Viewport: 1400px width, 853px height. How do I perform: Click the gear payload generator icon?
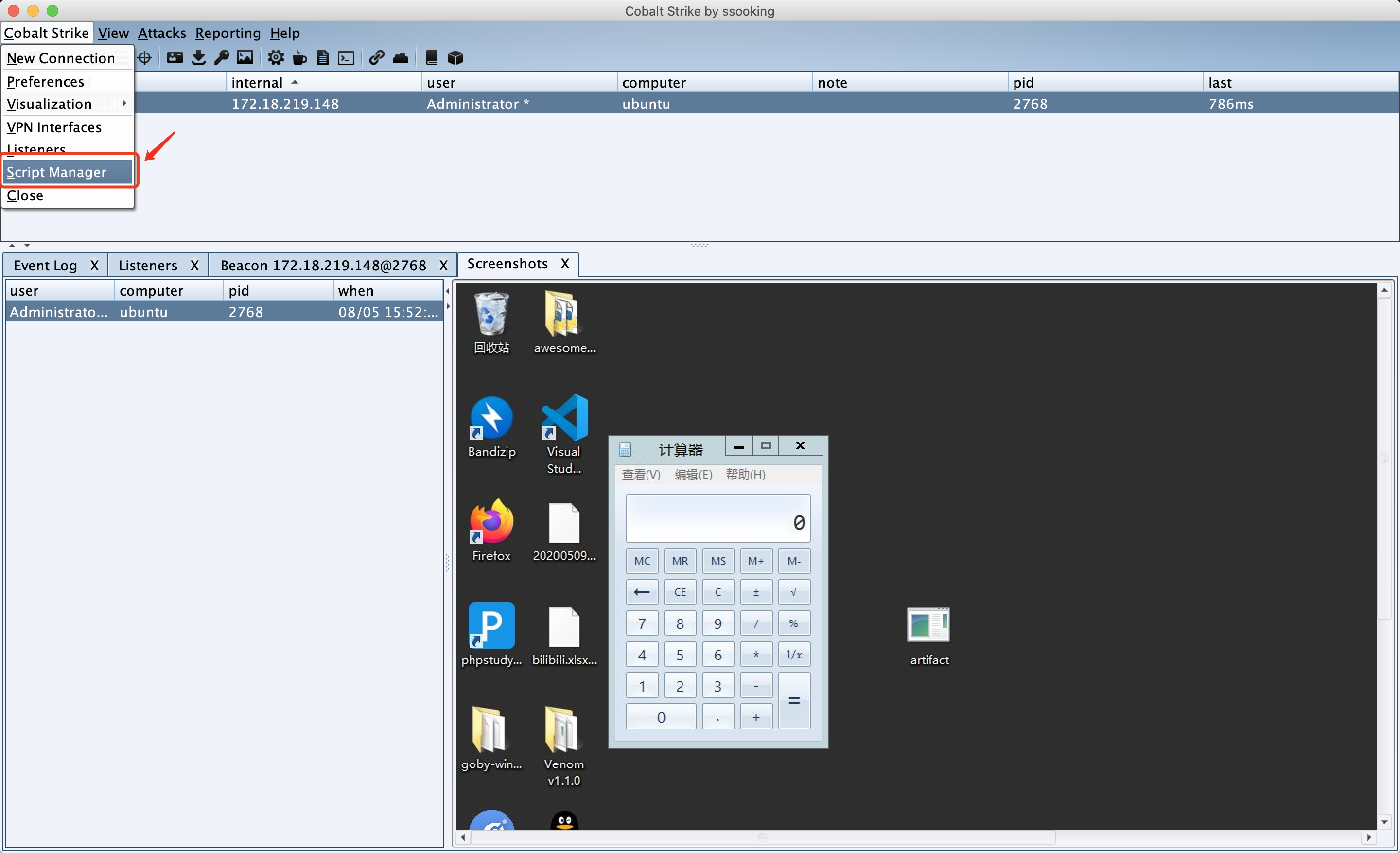(x=276, y=57)
